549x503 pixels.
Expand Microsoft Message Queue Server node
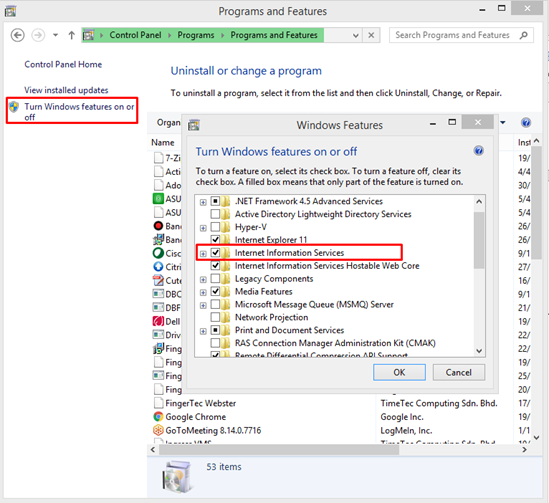click(203, 305)
